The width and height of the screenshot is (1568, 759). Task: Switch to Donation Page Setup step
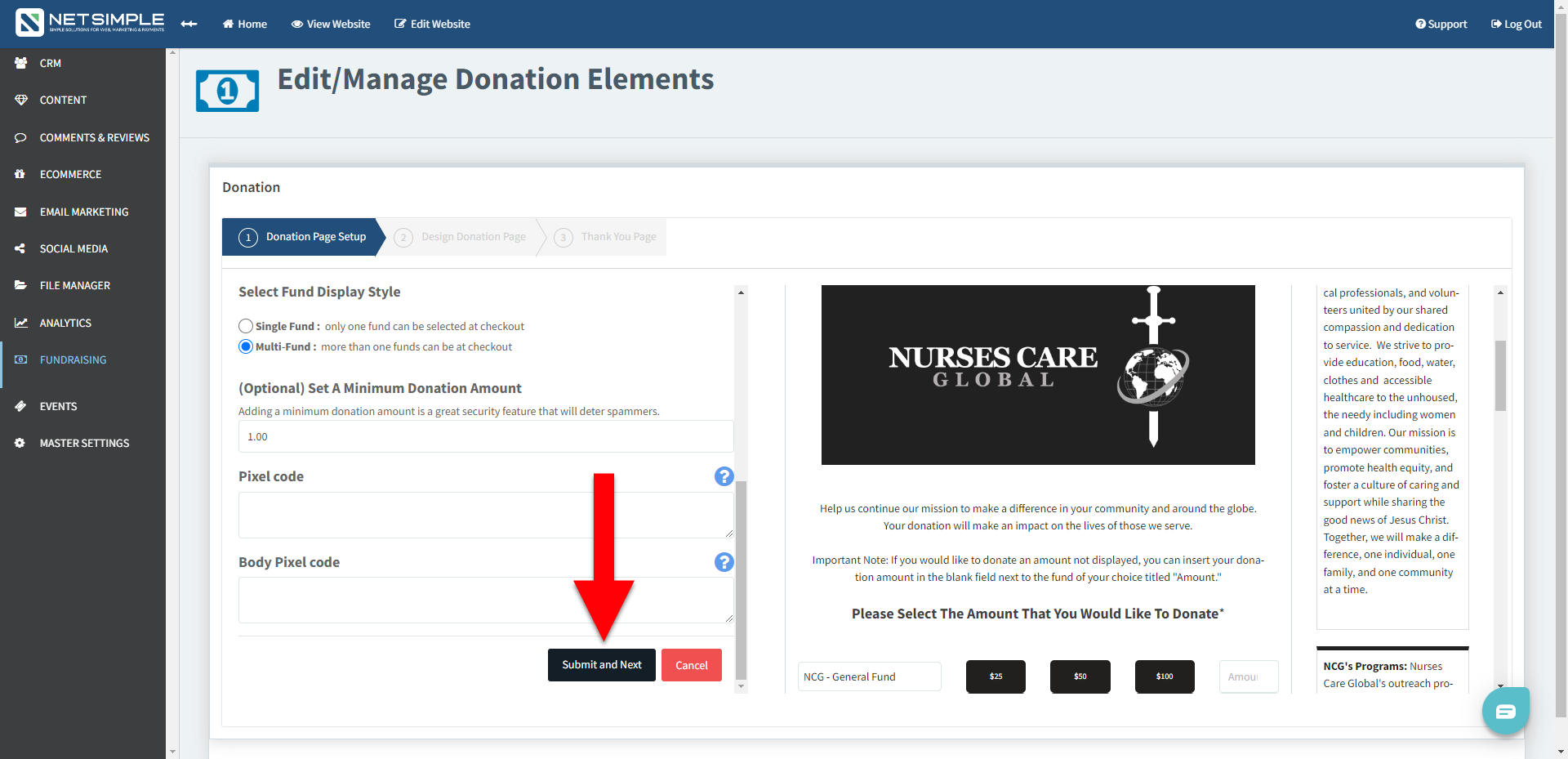pos(302,237)
